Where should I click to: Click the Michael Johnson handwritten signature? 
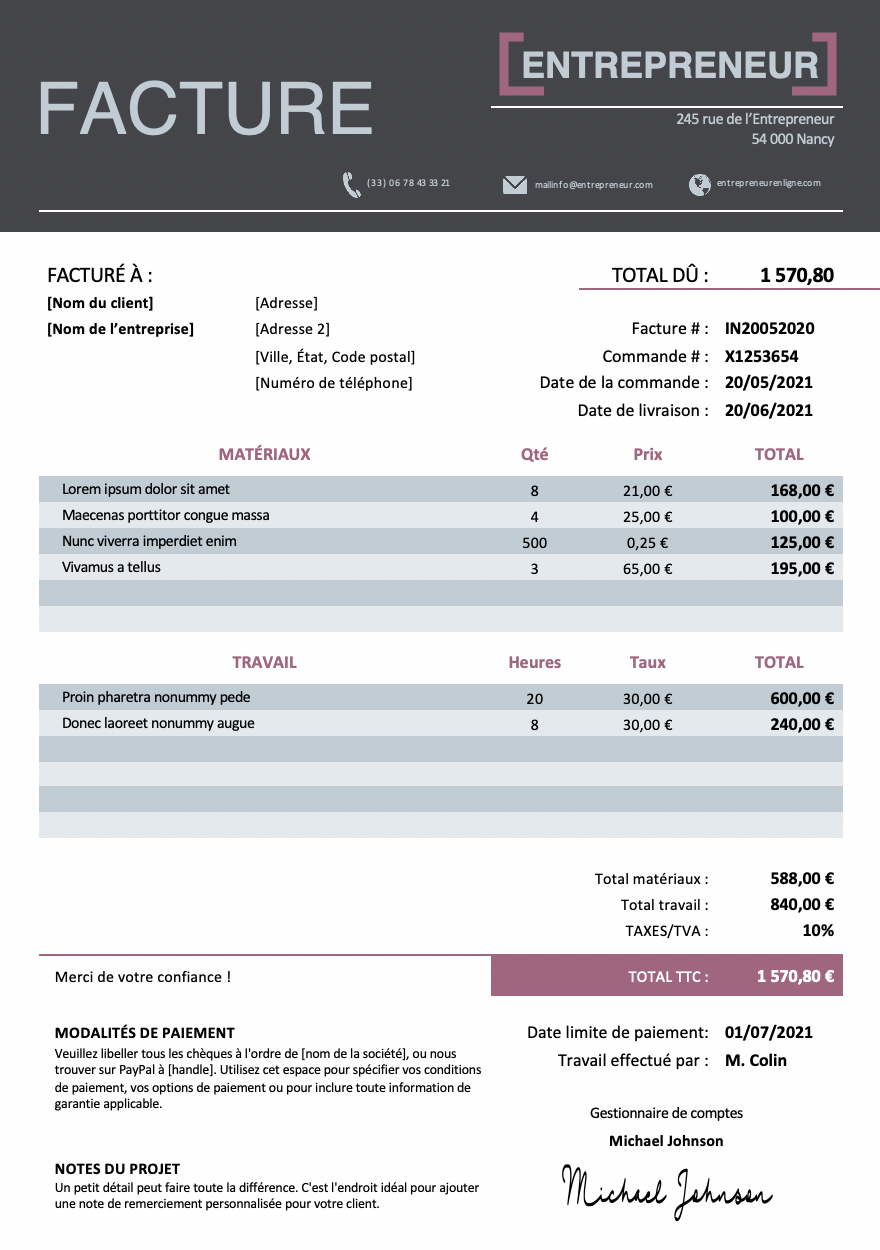pos(667,1191)
